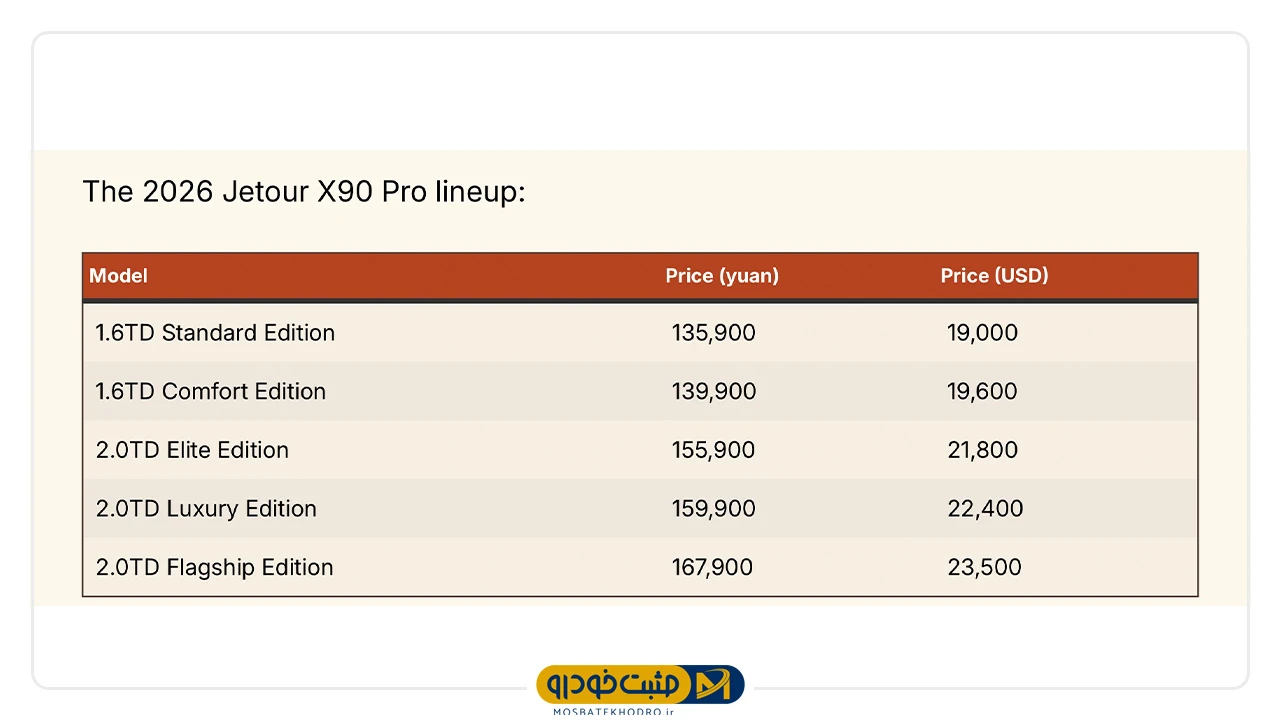Select the 1.6TD Standard Edition row label
This screenshot has height=720, width=1280.
(215, 333)
